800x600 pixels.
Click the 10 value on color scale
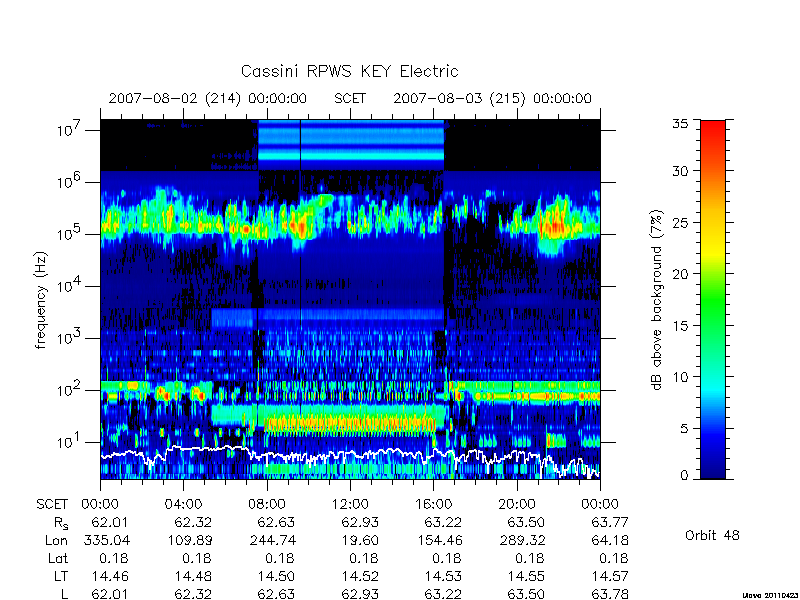pos(679,377)
